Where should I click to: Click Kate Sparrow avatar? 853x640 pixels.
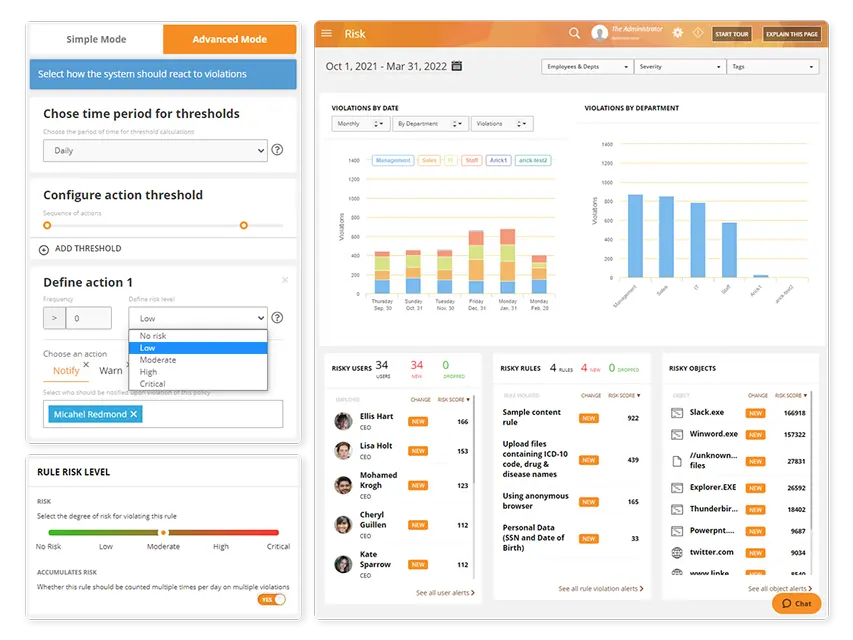[x=343, y=564]
